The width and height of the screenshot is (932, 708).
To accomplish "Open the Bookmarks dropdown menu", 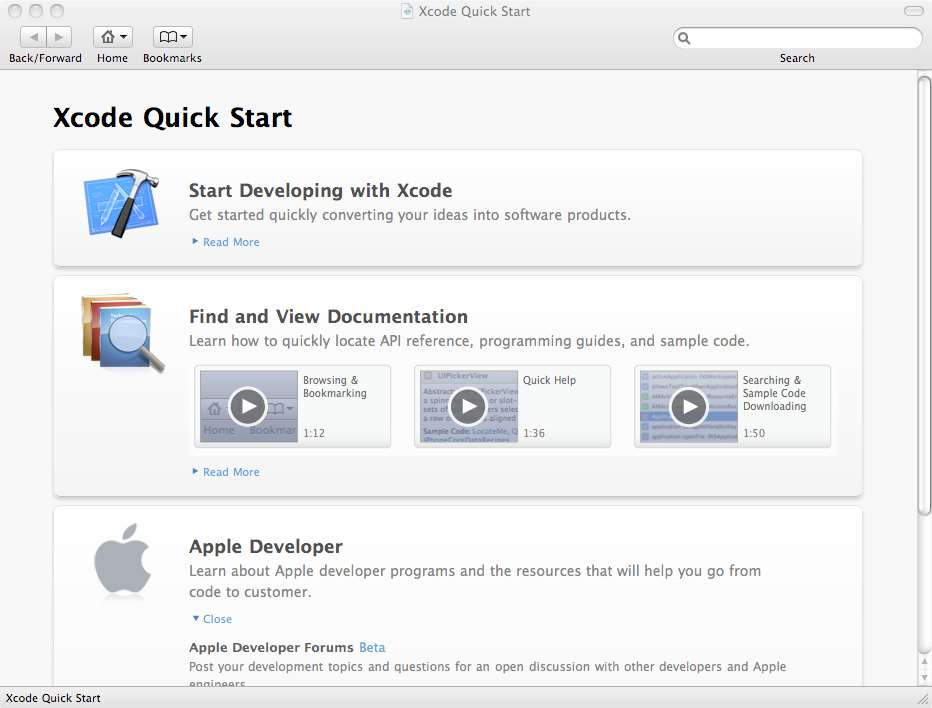I will click(172, 37).
